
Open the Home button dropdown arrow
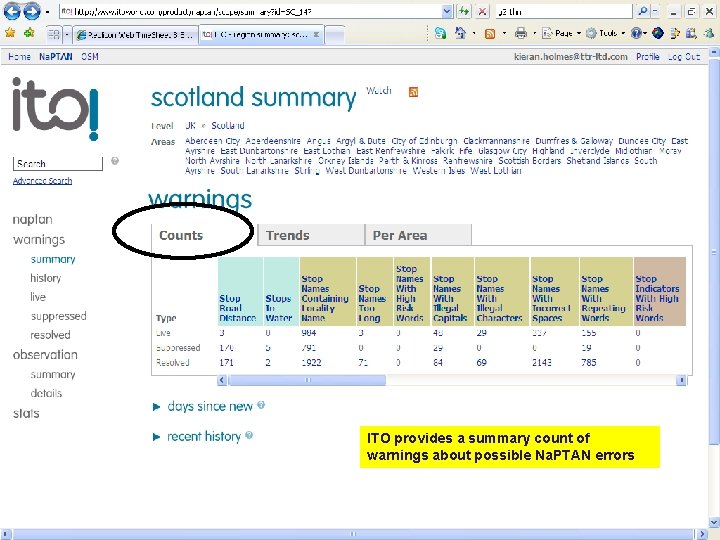pos(473,34)
